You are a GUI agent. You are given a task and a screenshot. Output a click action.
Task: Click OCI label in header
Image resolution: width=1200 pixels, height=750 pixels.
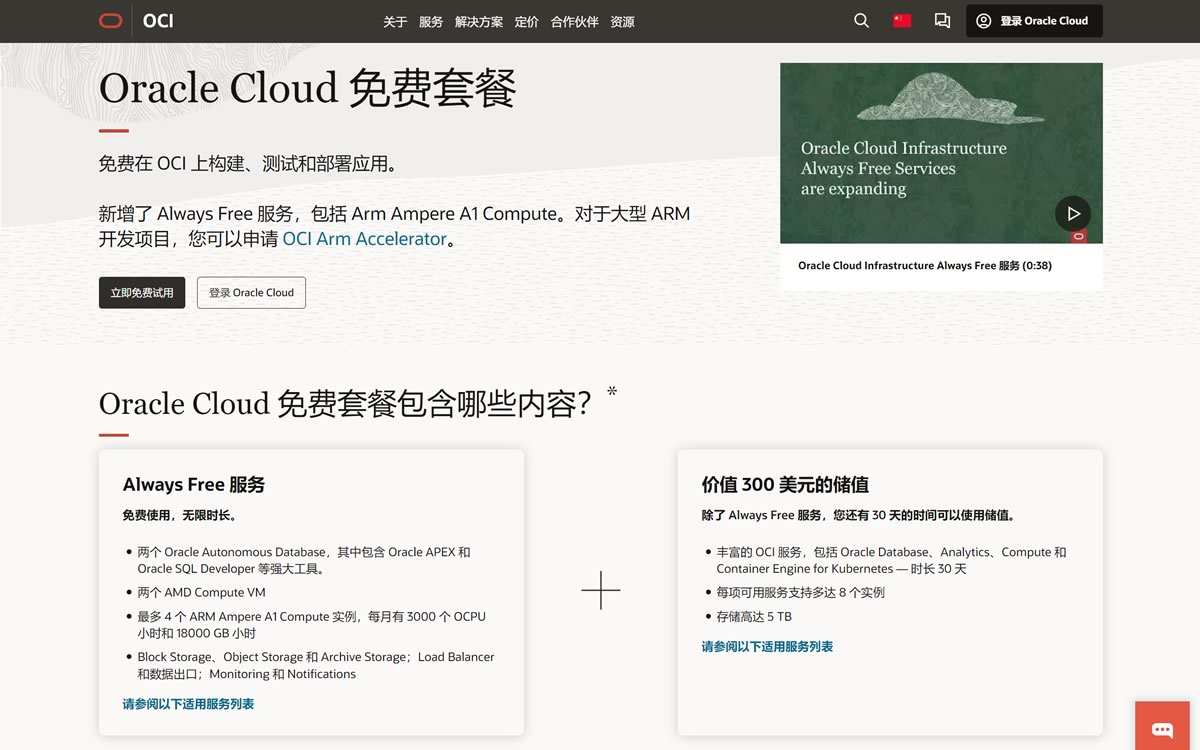coord(158,21)
